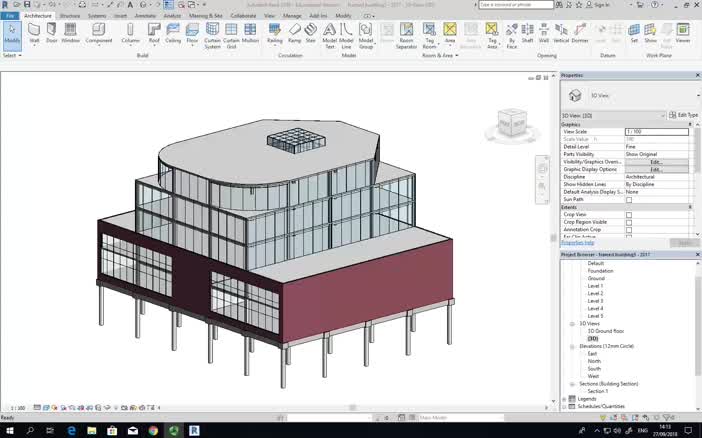
Task: Enable the Sun Path checkbox
Action: coord(629,199)
